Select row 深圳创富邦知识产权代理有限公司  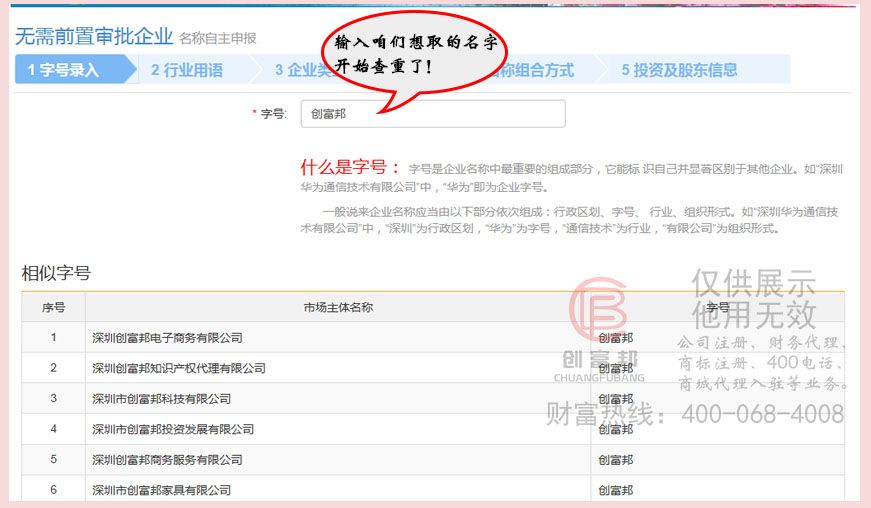tap(433, 368)
